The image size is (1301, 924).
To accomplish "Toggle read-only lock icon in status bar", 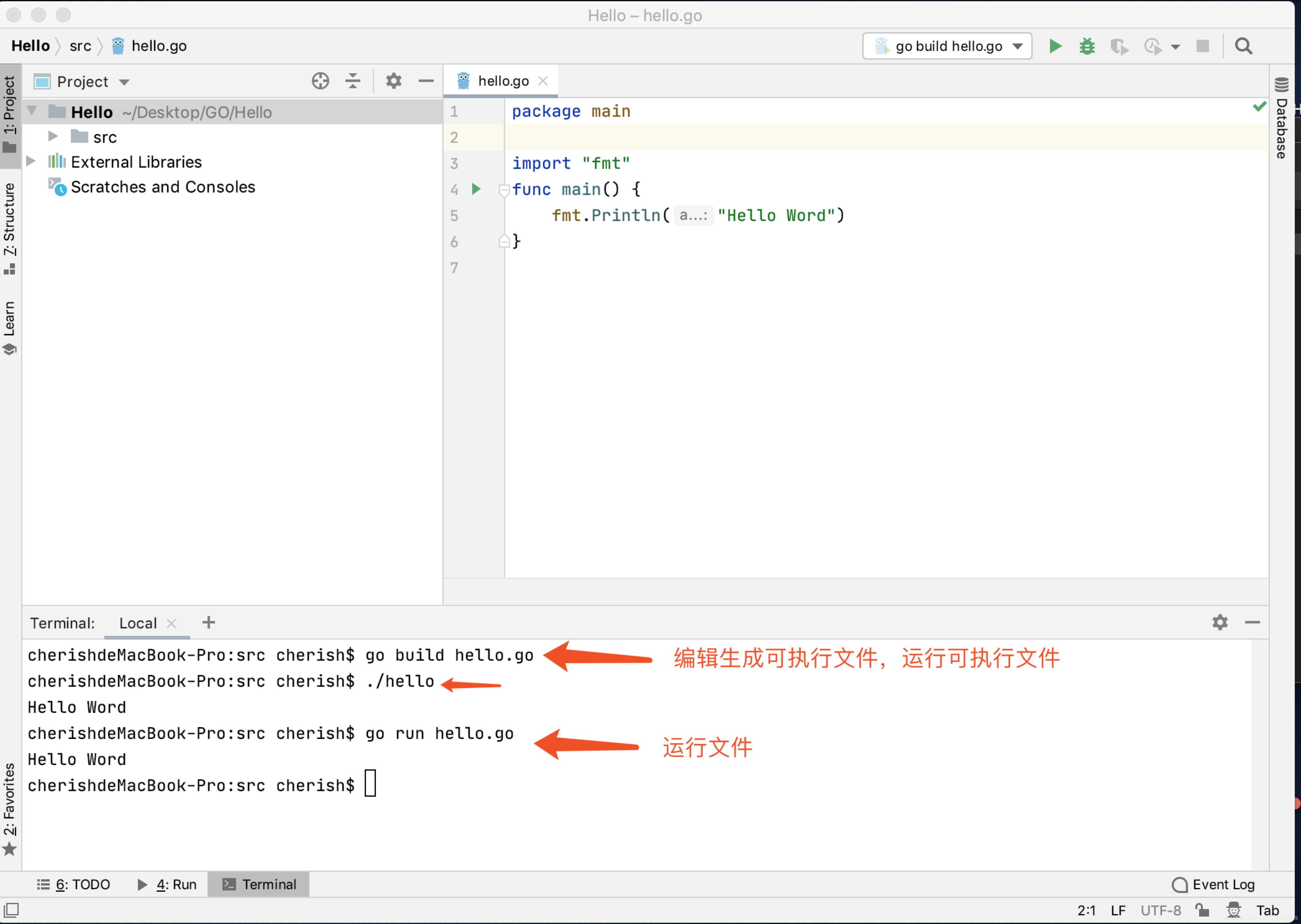I will (1202, 910).
